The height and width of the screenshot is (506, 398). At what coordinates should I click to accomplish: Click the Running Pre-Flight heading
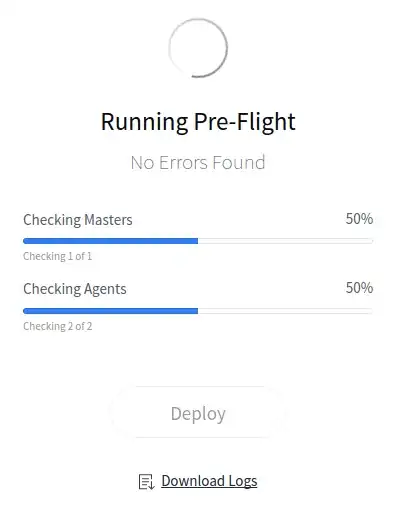click(x=198, y=122)
